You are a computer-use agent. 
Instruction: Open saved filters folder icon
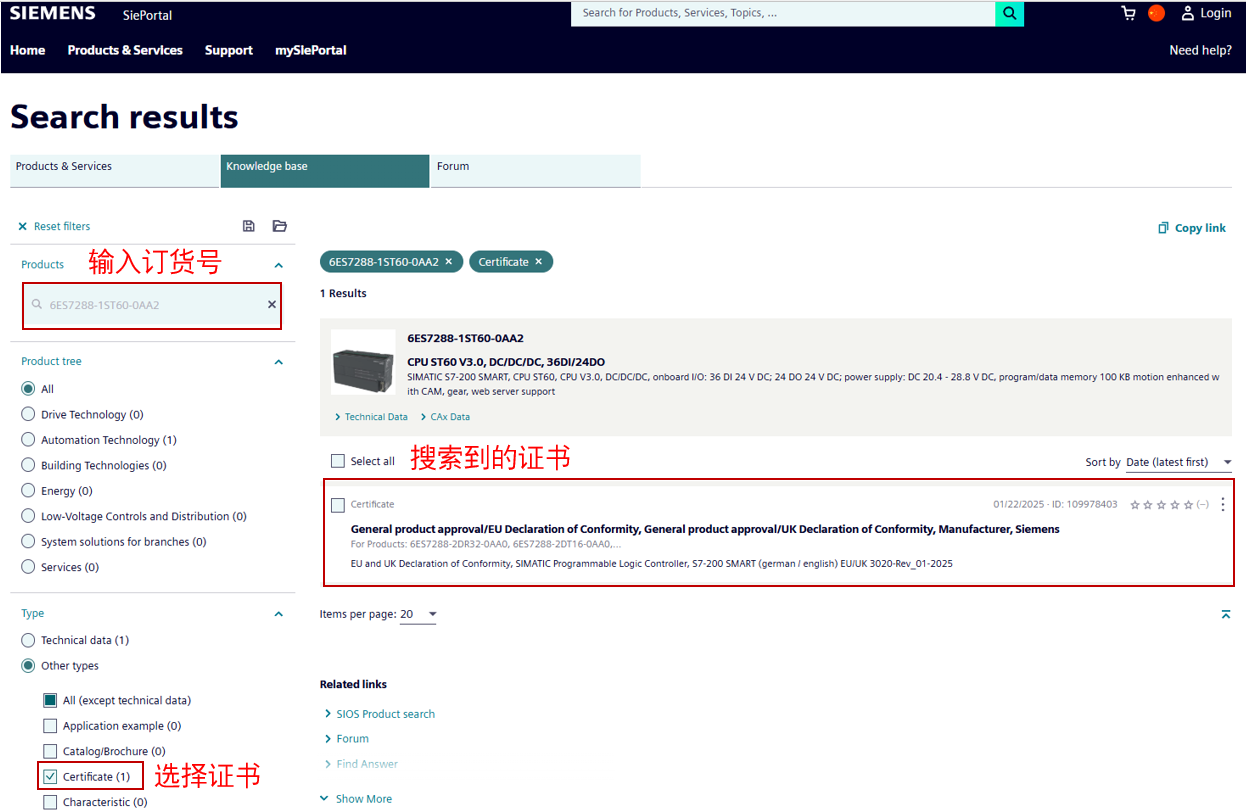pos(279,226)
